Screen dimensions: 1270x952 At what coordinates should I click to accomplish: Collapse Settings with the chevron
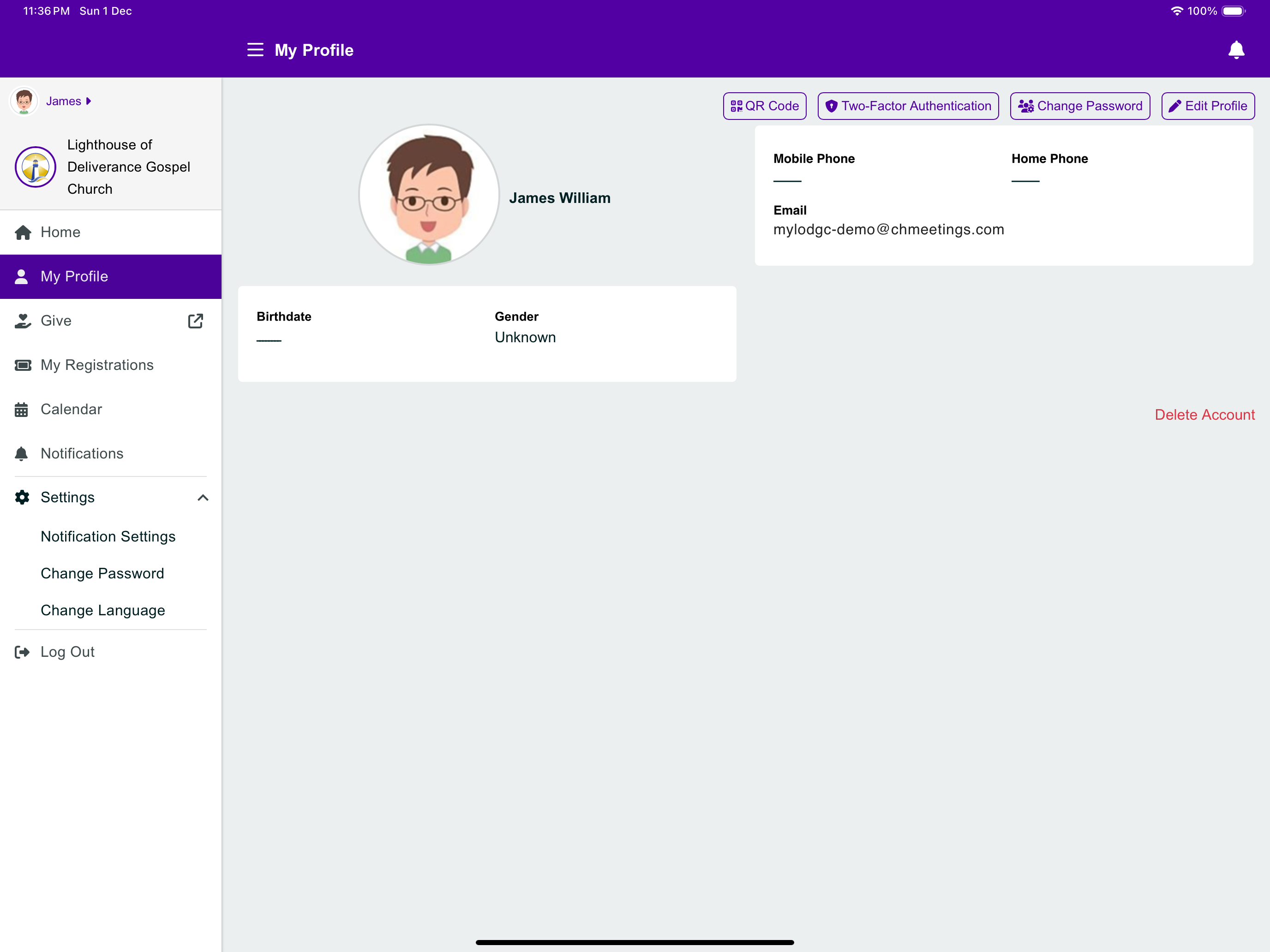[203, 498]
